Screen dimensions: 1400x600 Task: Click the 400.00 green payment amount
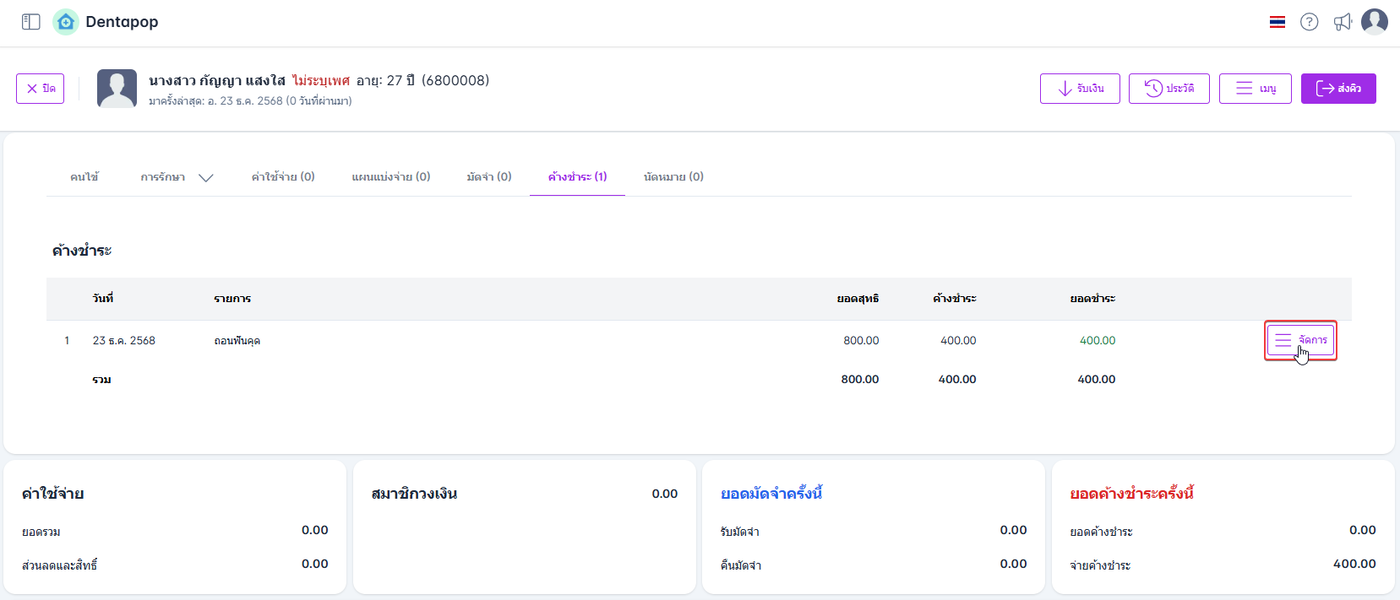click(1097, 341)
